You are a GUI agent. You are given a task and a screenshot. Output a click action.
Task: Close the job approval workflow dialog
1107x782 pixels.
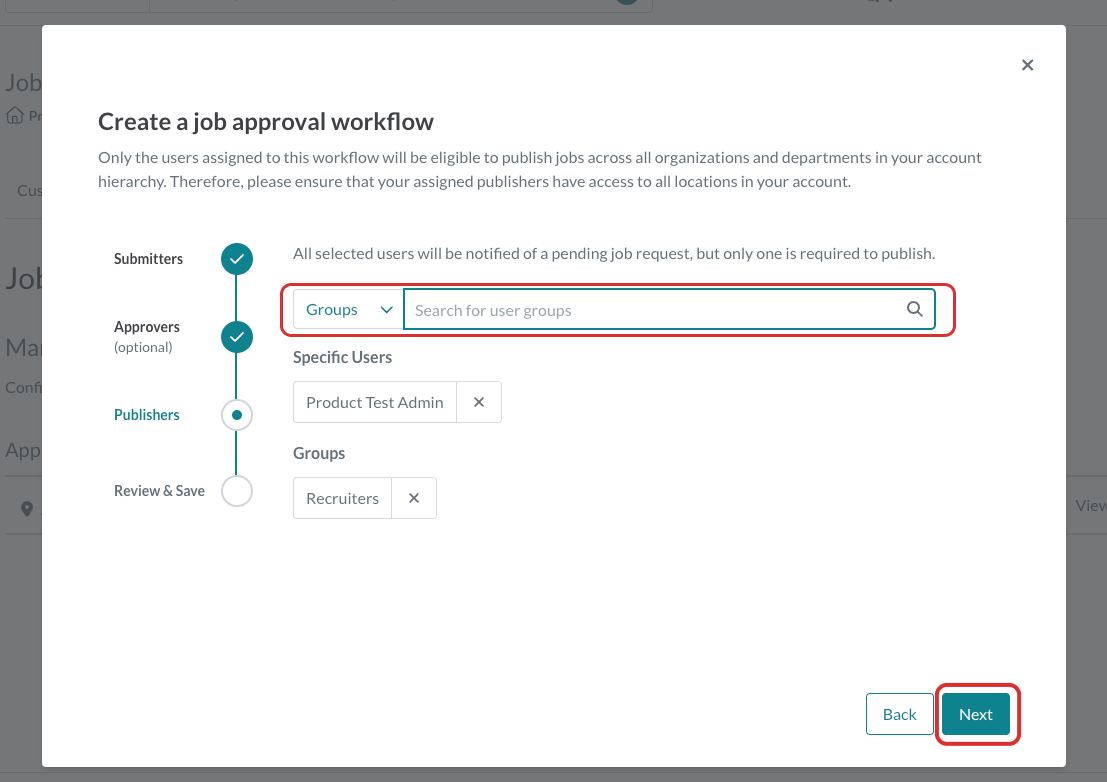[x=1027, y=65]
